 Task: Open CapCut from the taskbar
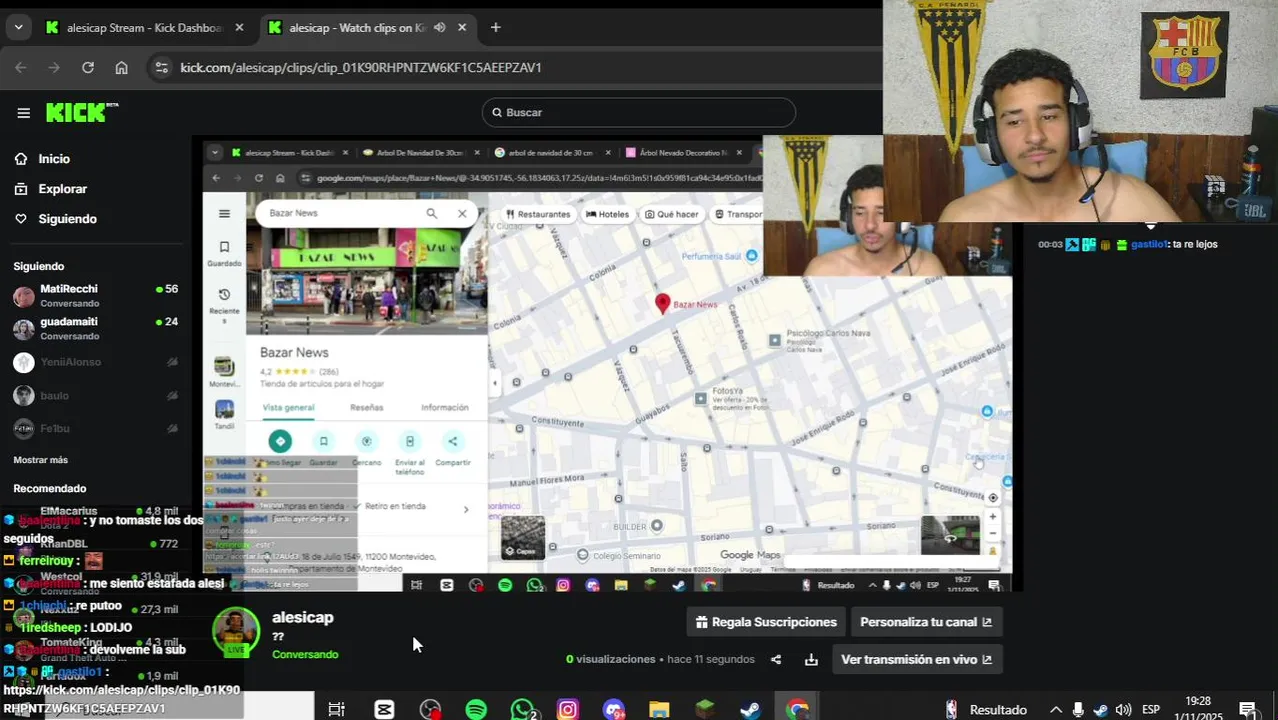tap(384, 709)
